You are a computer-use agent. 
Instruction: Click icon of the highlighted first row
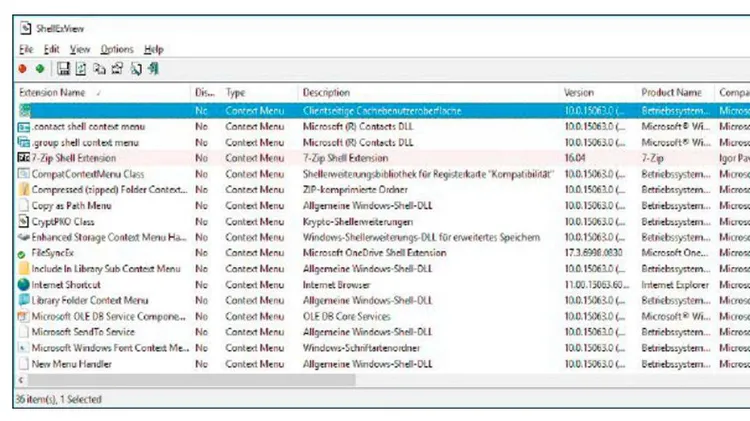tap(24, 111)
